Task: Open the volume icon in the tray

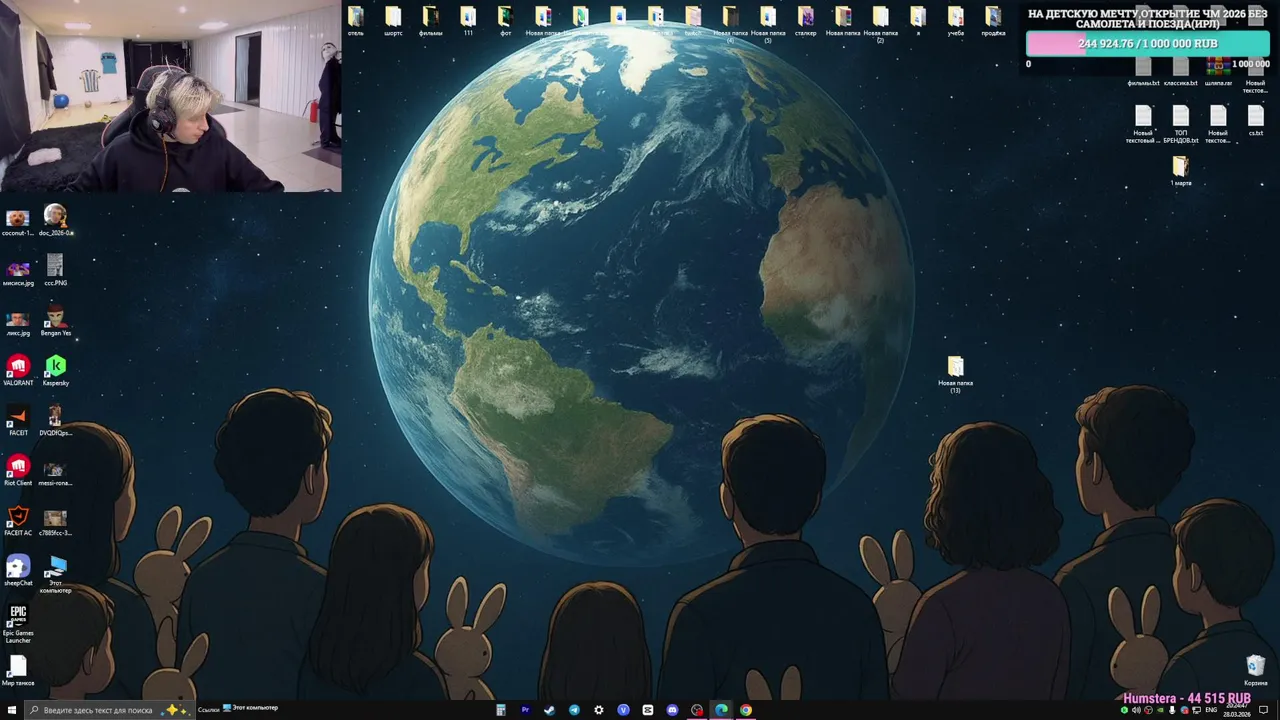Action: pos(1136,710)
